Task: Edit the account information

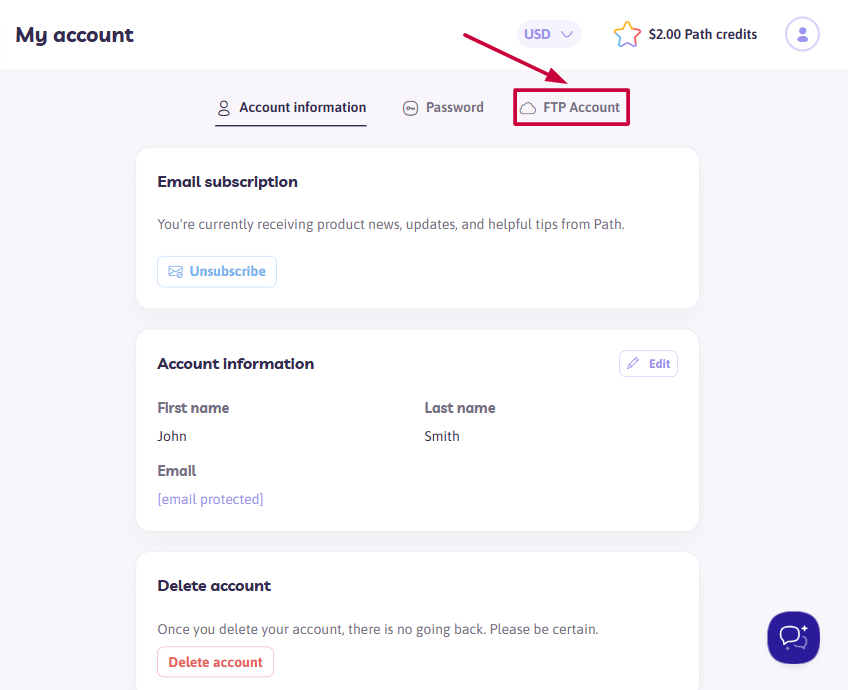Action: tap(648, 363)
